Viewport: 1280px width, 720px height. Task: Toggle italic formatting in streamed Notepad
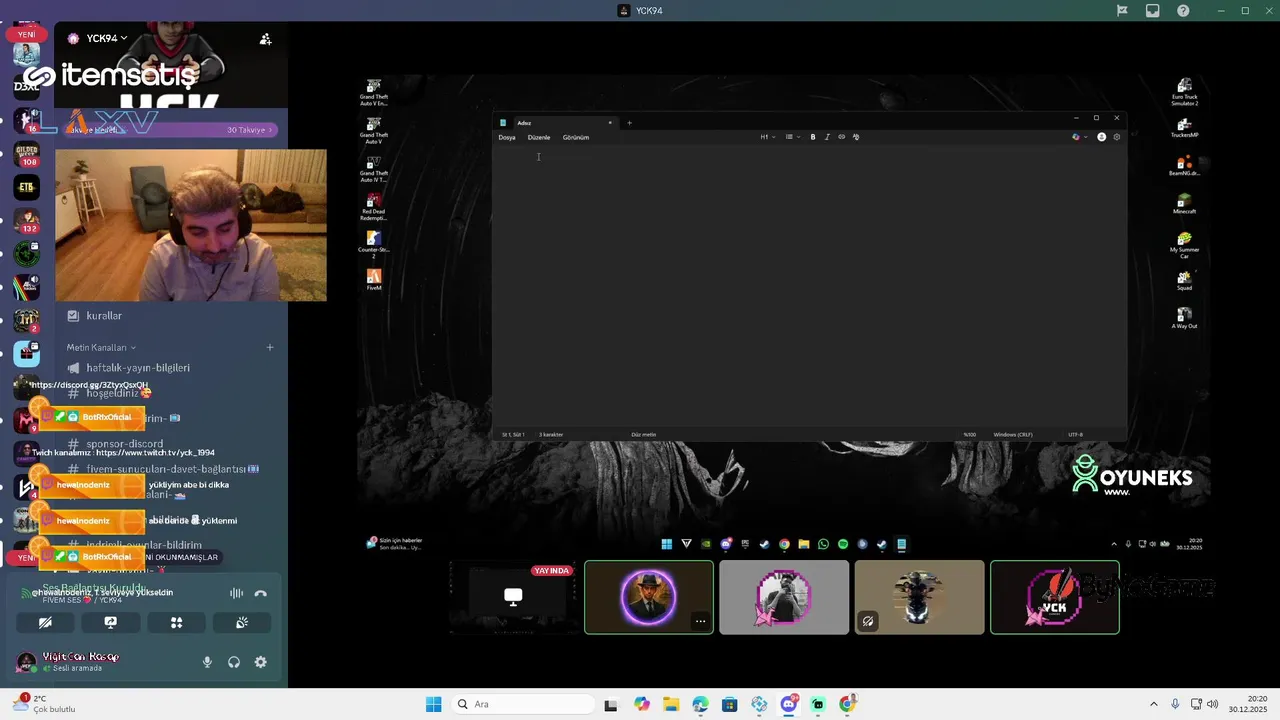coord(827,137)
